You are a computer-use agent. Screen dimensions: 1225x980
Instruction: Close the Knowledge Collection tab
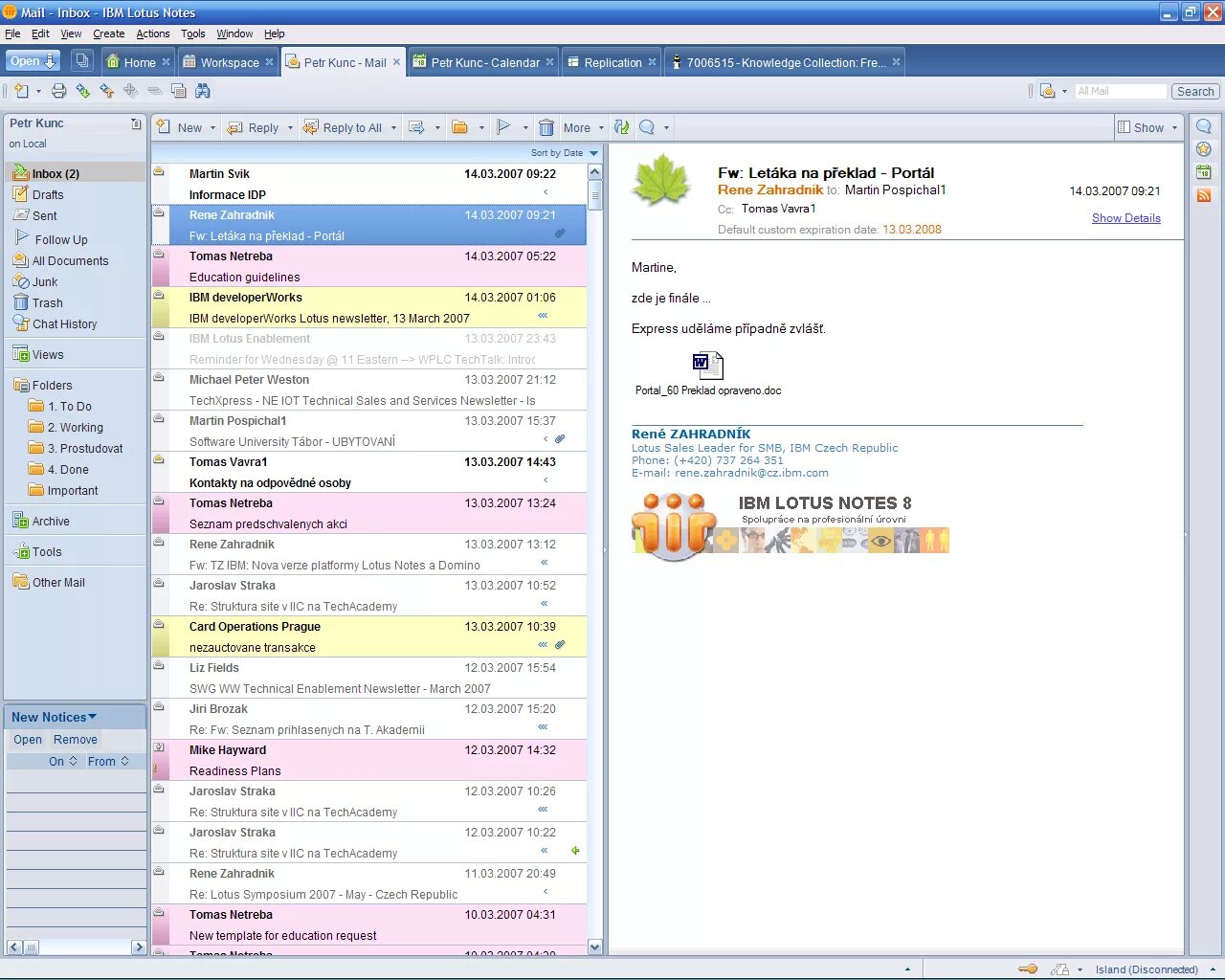[x=896, y=62]
